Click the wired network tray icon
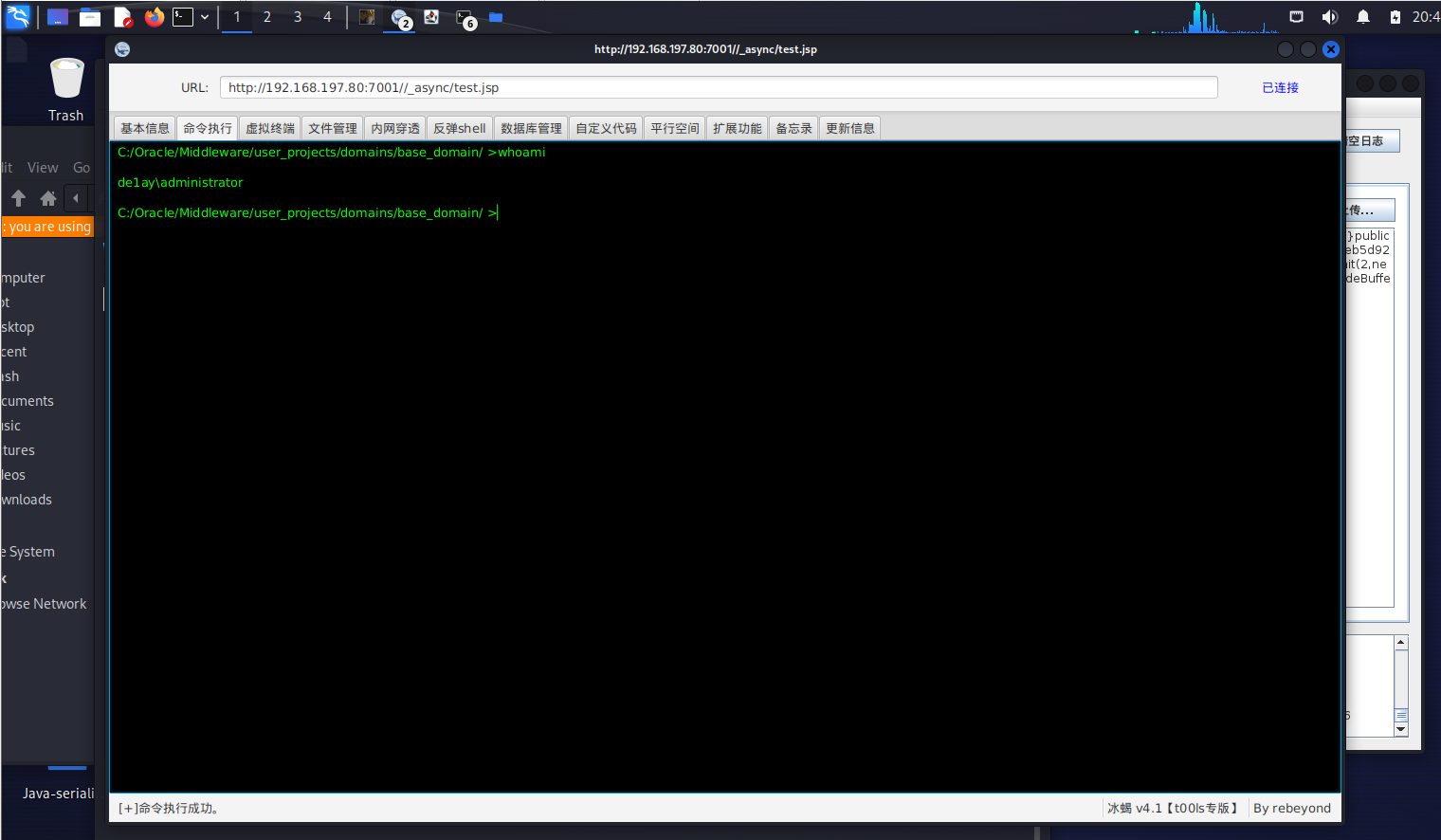1441x840 pixels. tap(1296, 17)
